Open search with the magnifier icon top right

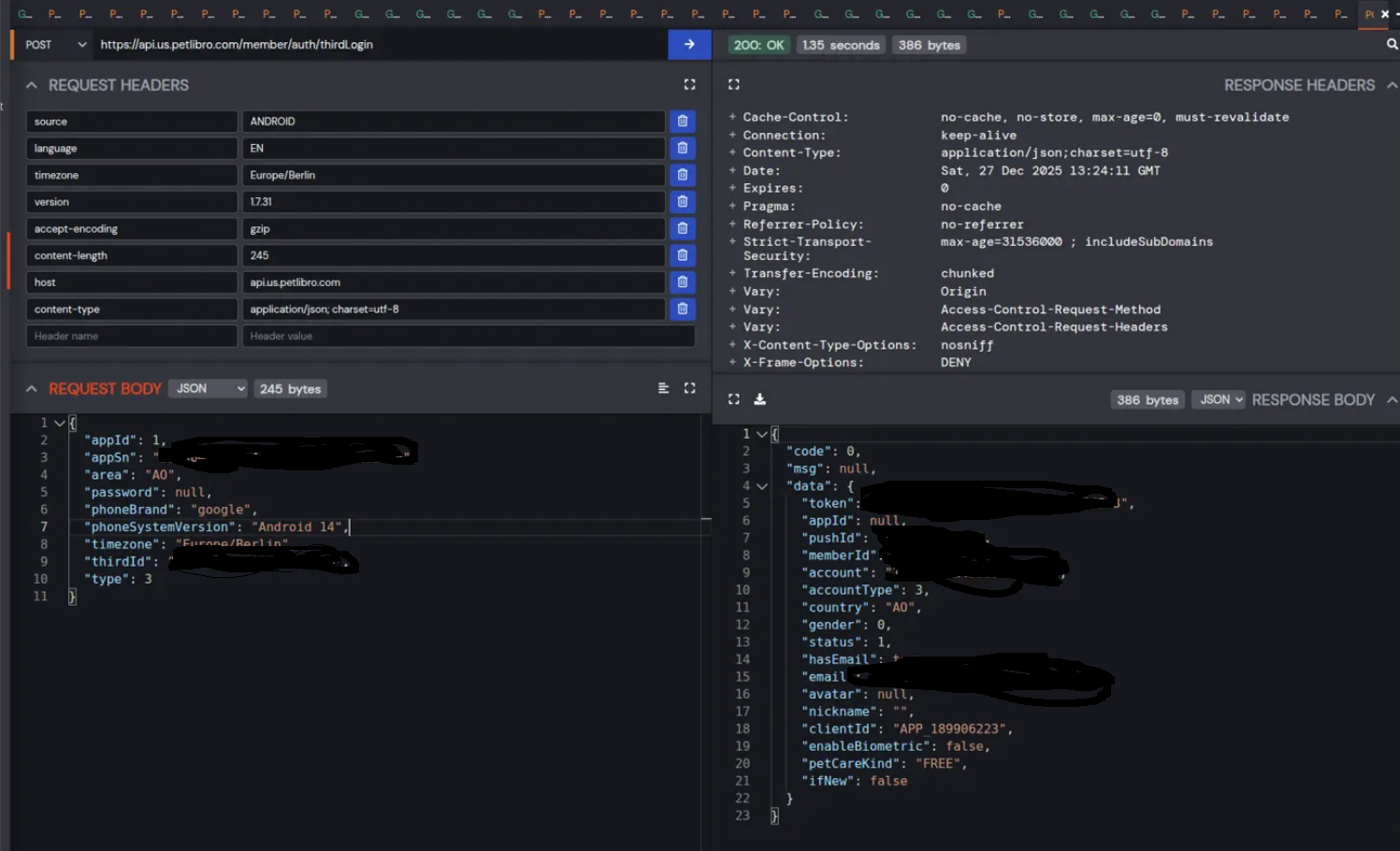[1393, 44]
